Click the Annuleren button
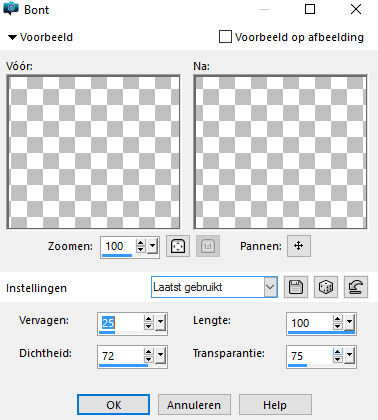This screenshot has width=378, height=420. 194,405
